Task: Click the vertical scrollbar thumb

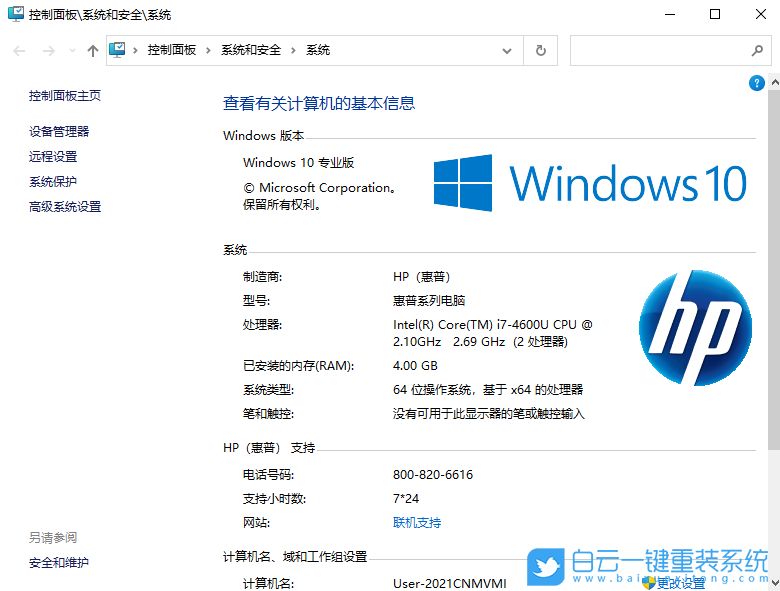Action: (x=774, y=269)
